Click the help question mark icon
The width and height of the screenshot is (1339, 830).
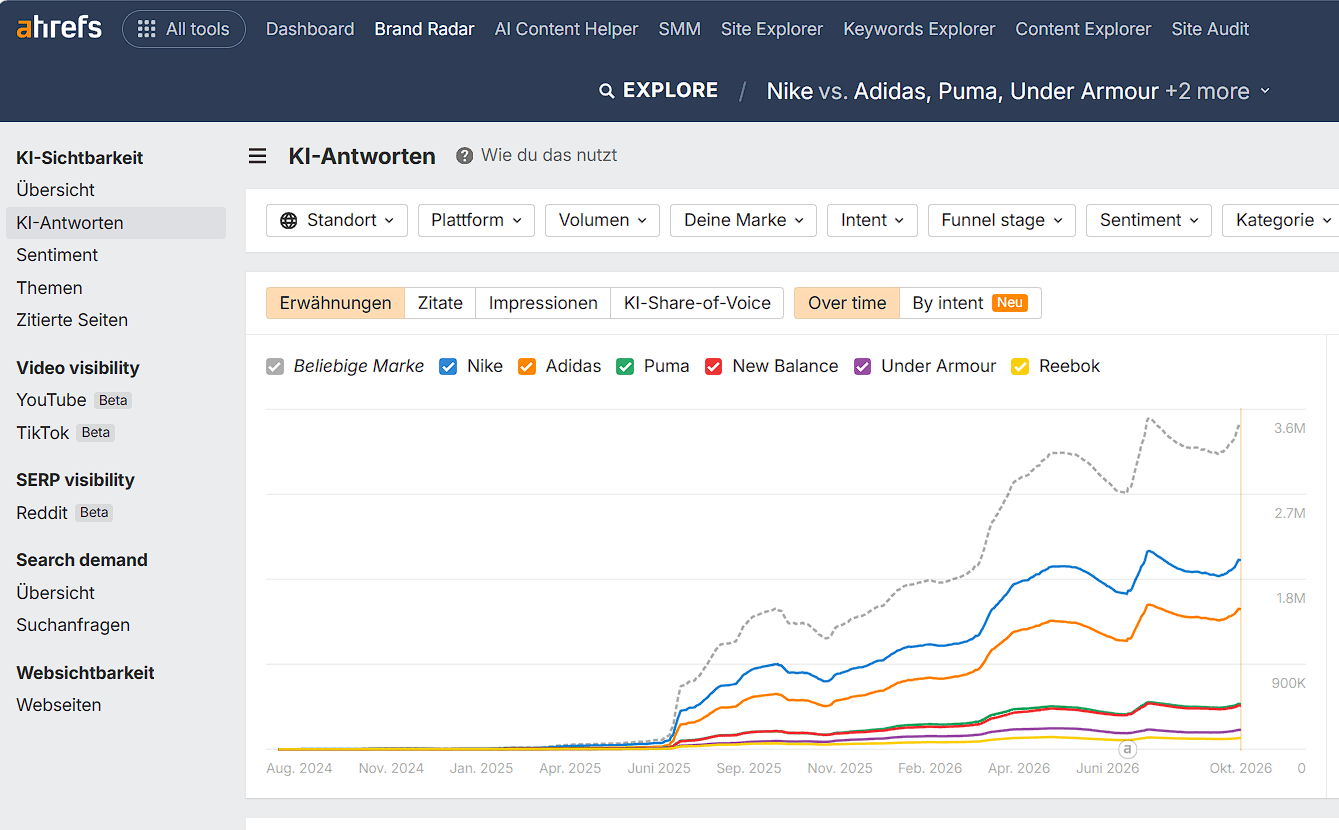point(464,155)
